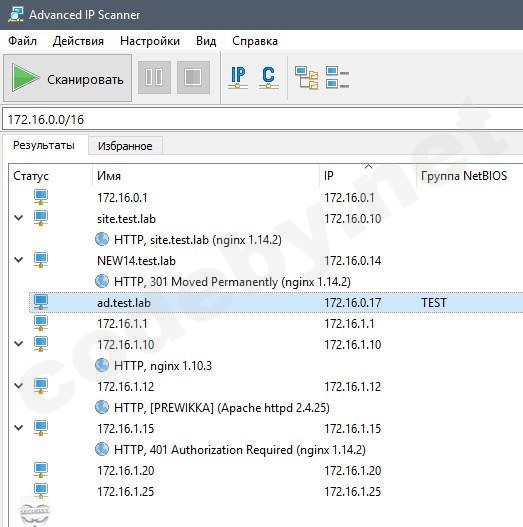
Task: Click the computer icon for NEW14.test.lab
Action: tap(41, 260)
